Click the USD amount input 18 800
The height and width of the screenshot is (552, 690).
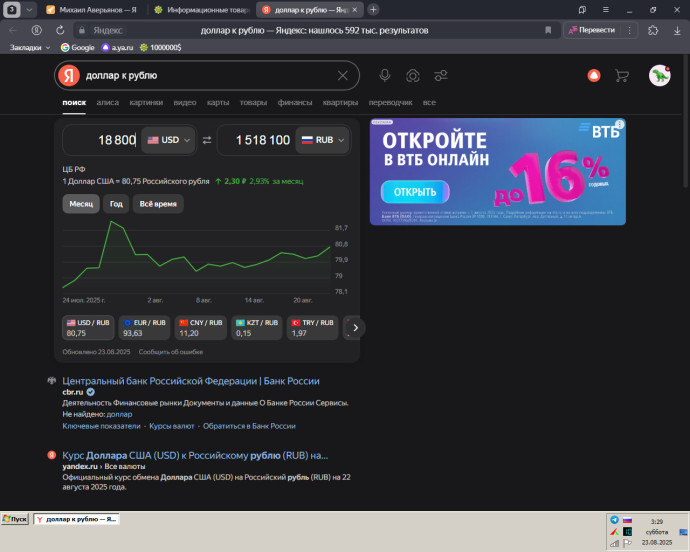tap(102, 140)
